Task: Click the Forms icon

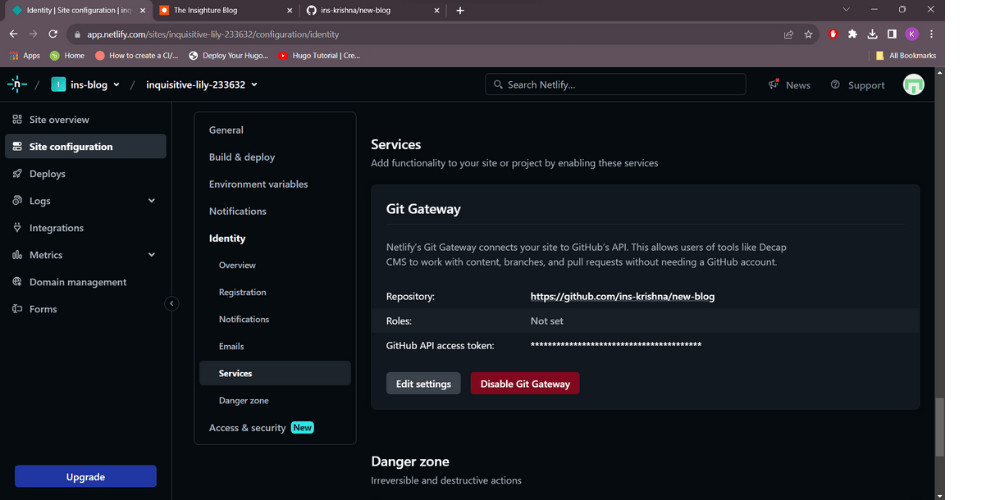Action: pos(17,309)
